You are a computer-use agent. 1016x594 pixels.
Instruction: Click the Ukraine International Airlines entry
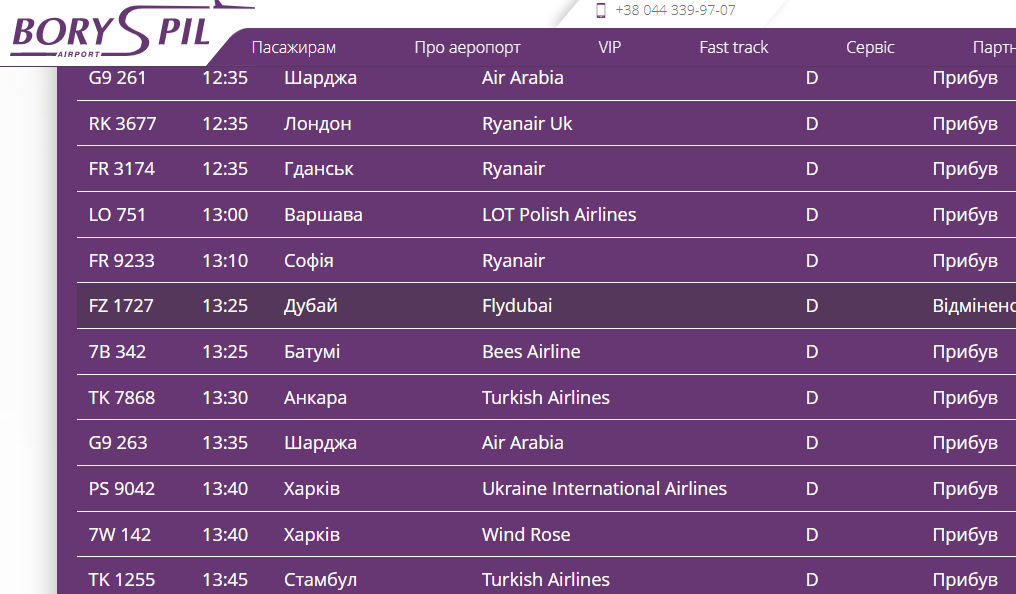[604, 489]
